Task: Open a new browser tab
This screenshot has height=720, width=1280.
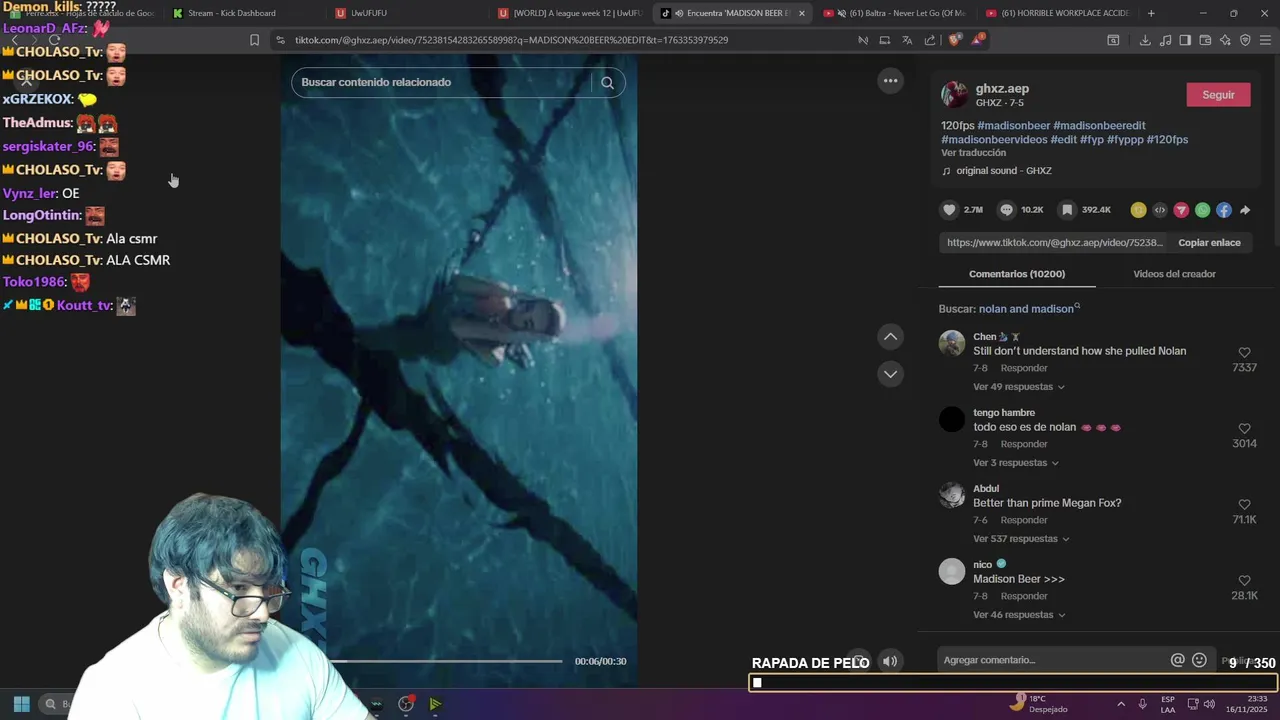Action: [1151, 13]
